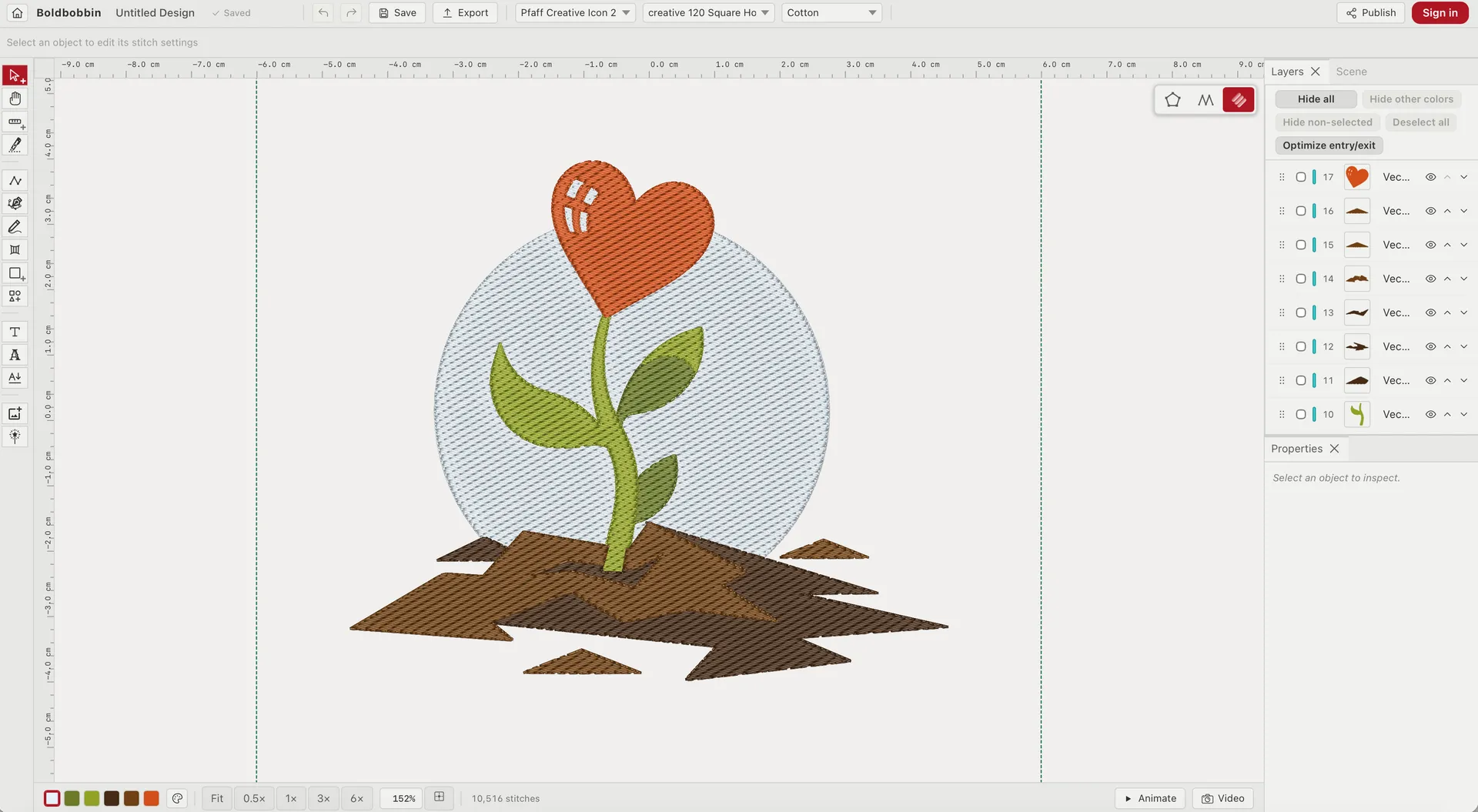This screenshot has height=812, width=1478.
Task: Check the selection circle for layer 15
Action: (1301, 245)
